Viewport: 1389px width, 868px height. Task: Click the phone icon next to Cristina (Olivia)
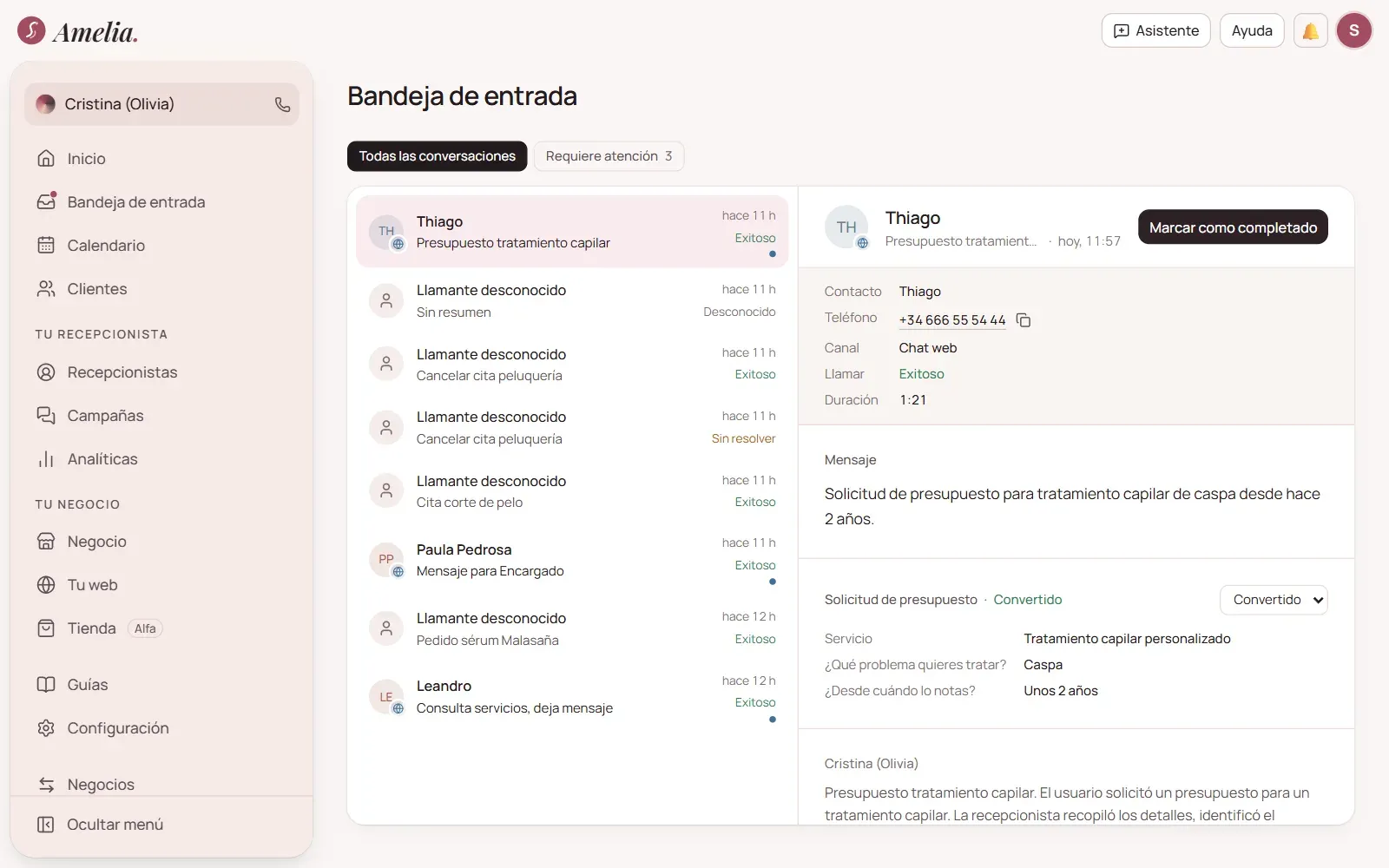tap(282, 104)
